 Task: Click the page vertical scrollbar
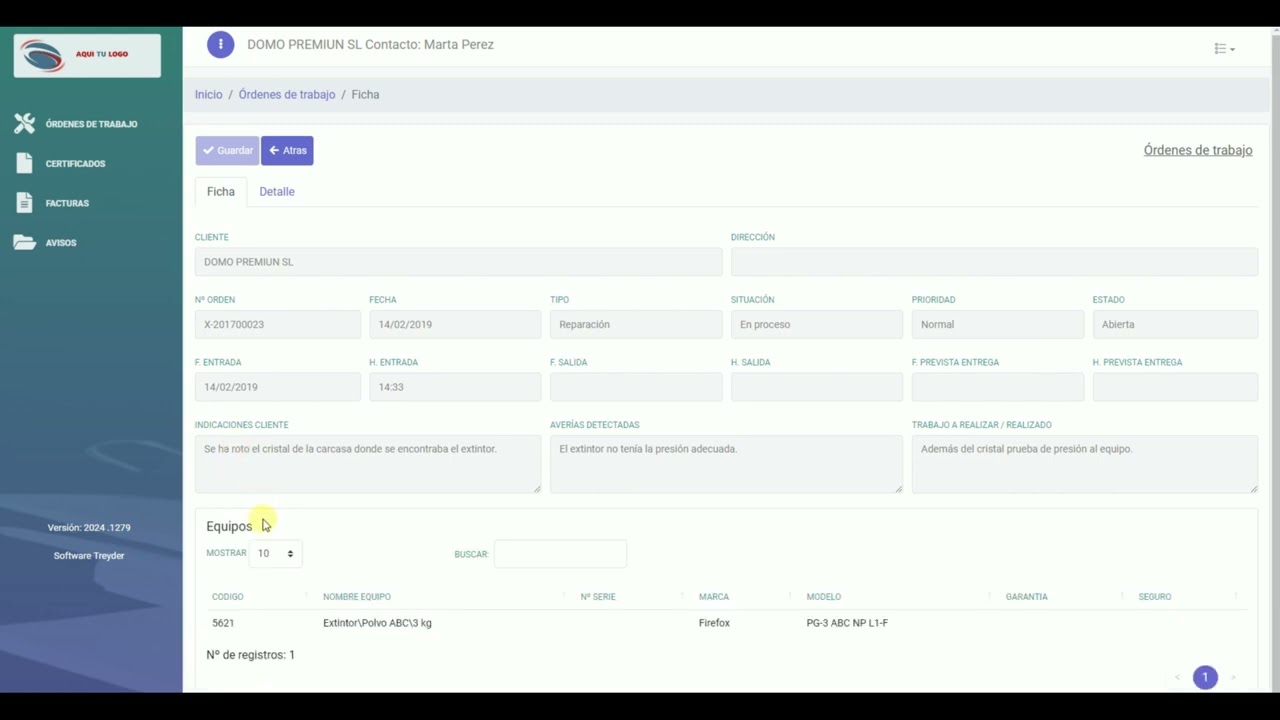click(1275, 360)
